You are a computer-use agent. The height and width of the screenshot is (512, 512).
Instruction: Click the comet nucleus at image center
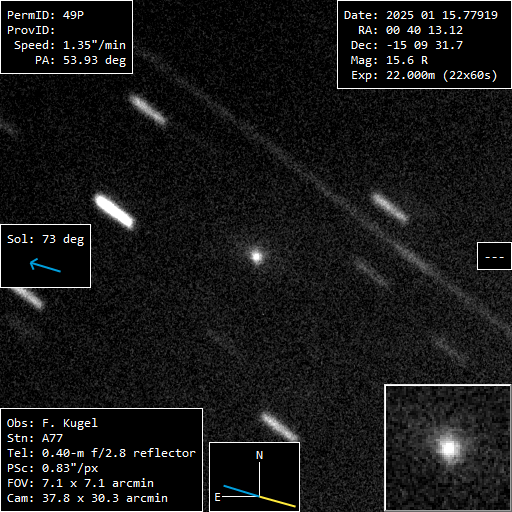(x=257, y=257)
